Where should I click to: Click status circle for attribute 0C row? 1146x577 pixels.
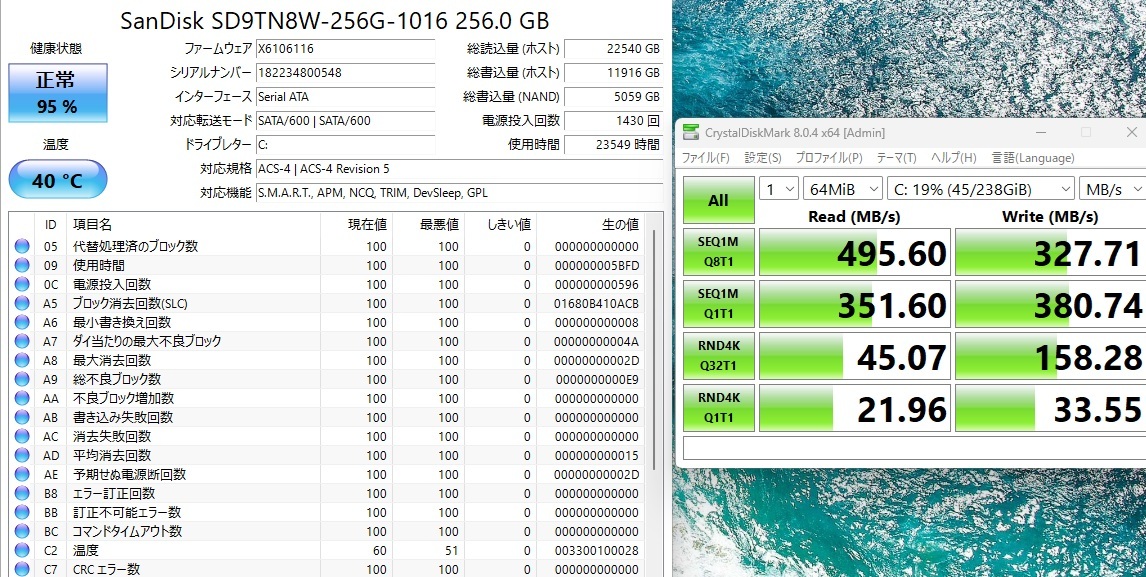(22, 284)
